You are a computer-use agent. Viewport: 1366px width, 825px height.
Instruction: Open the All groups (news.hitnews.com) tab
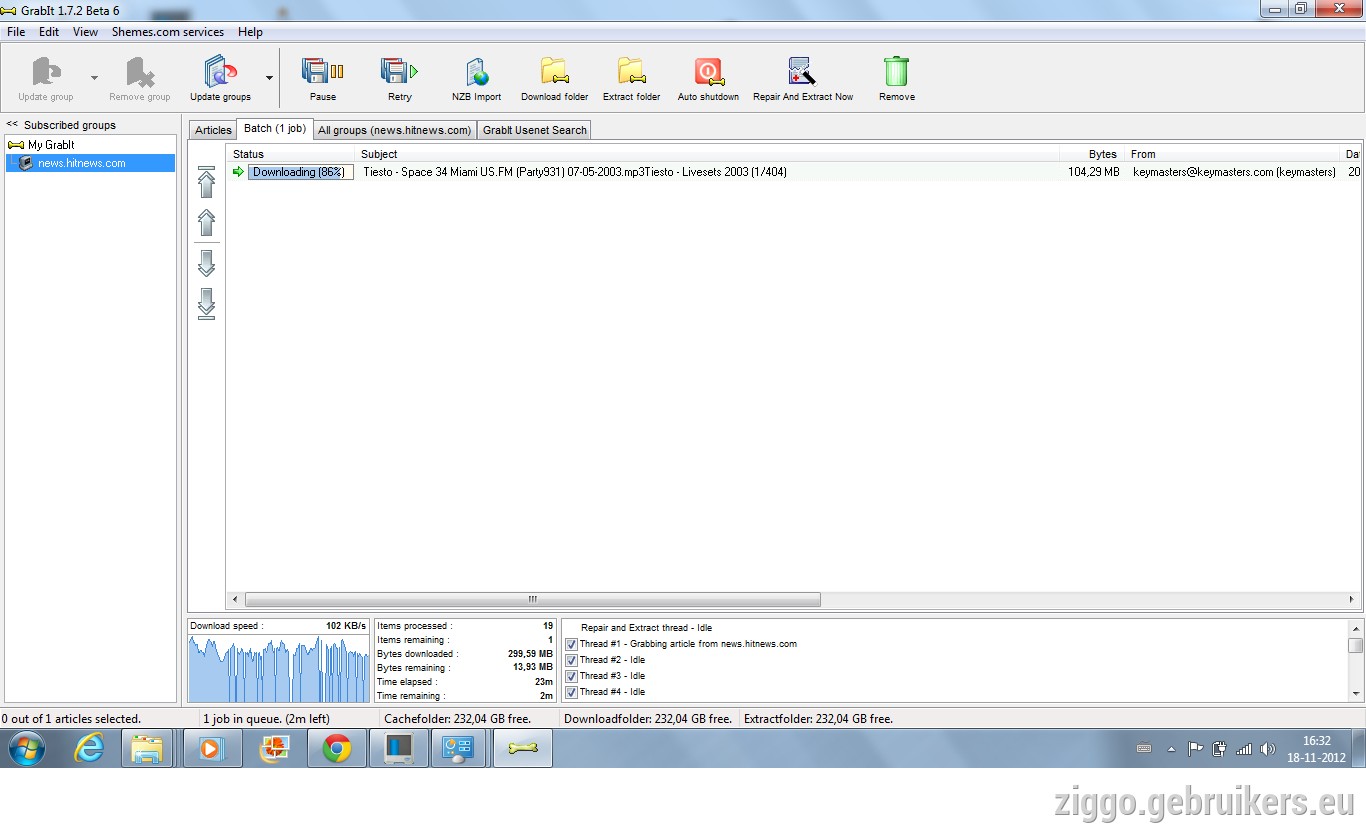coord(394,130)
